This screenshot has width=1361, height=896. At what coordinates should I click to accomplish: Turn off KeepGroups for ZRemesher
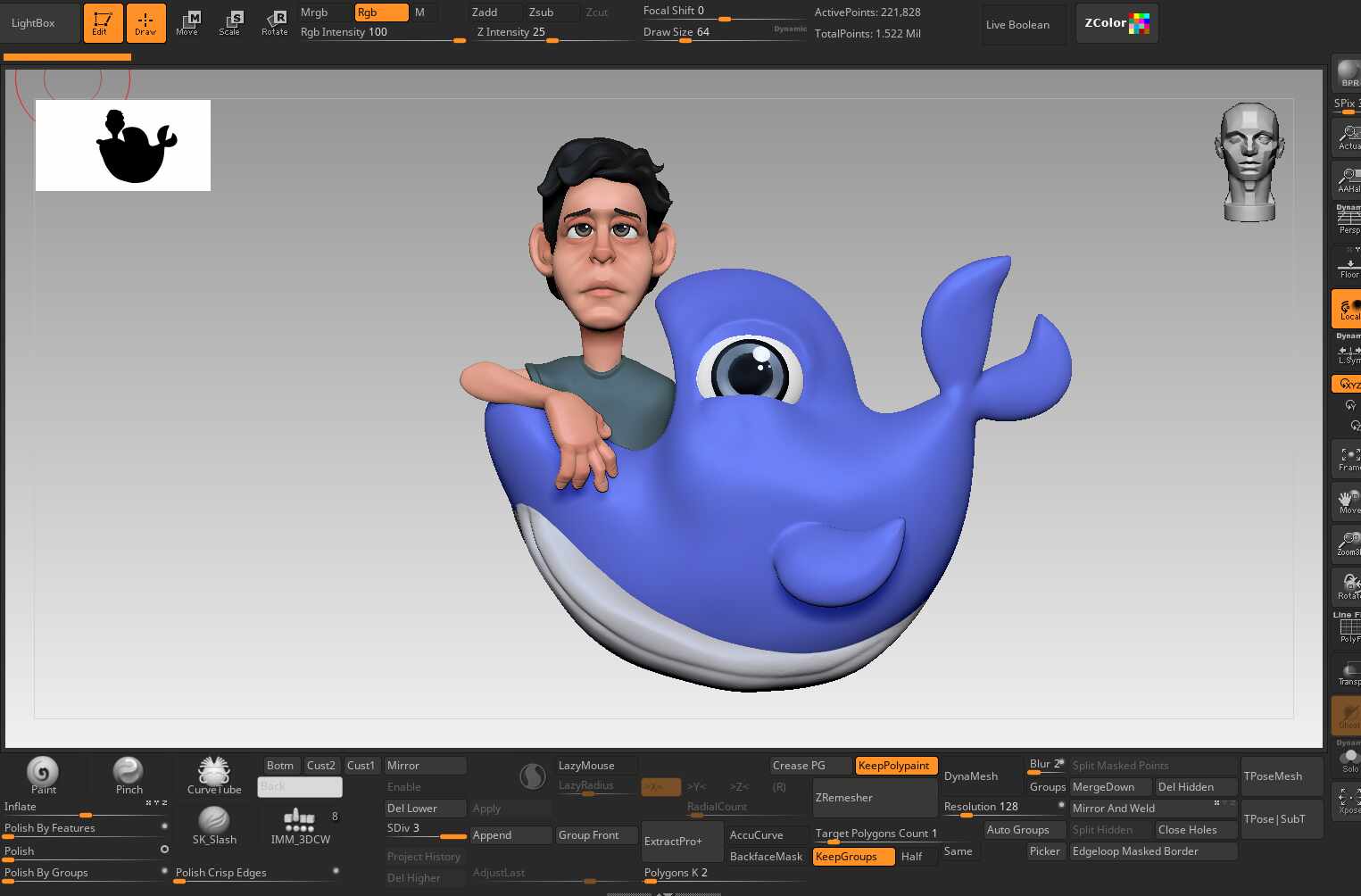pyautogui.click(x=852, y=857)
